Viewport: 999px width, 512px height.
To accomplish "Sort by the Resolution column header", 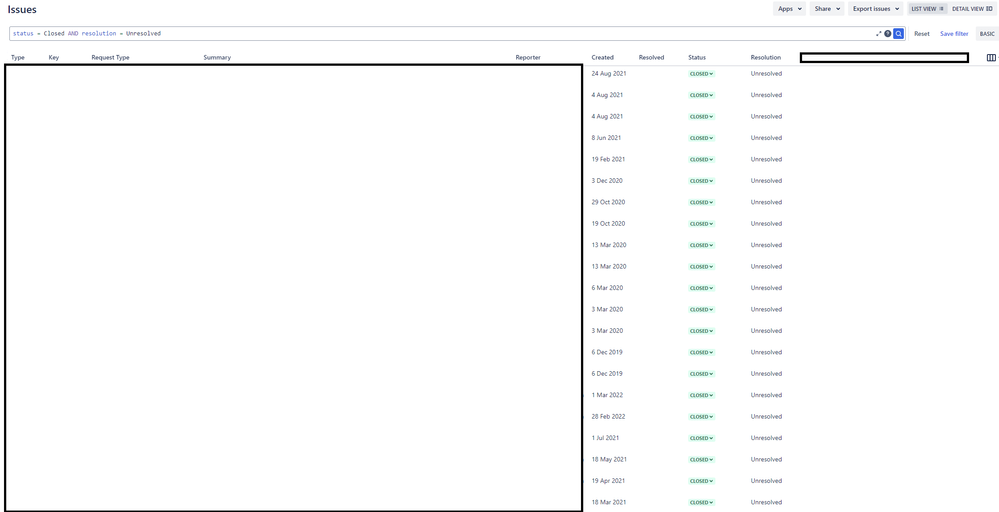I will (x=765, y=57).
